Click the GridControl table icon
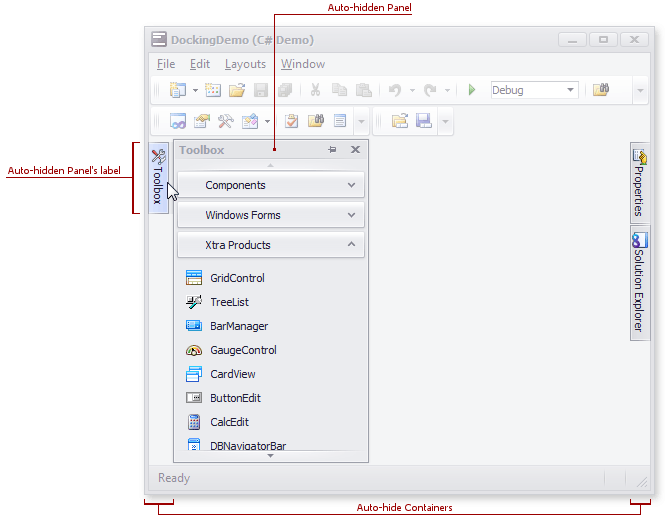The height and width of the screenshot is (517, 665). (x=194, y=278)
